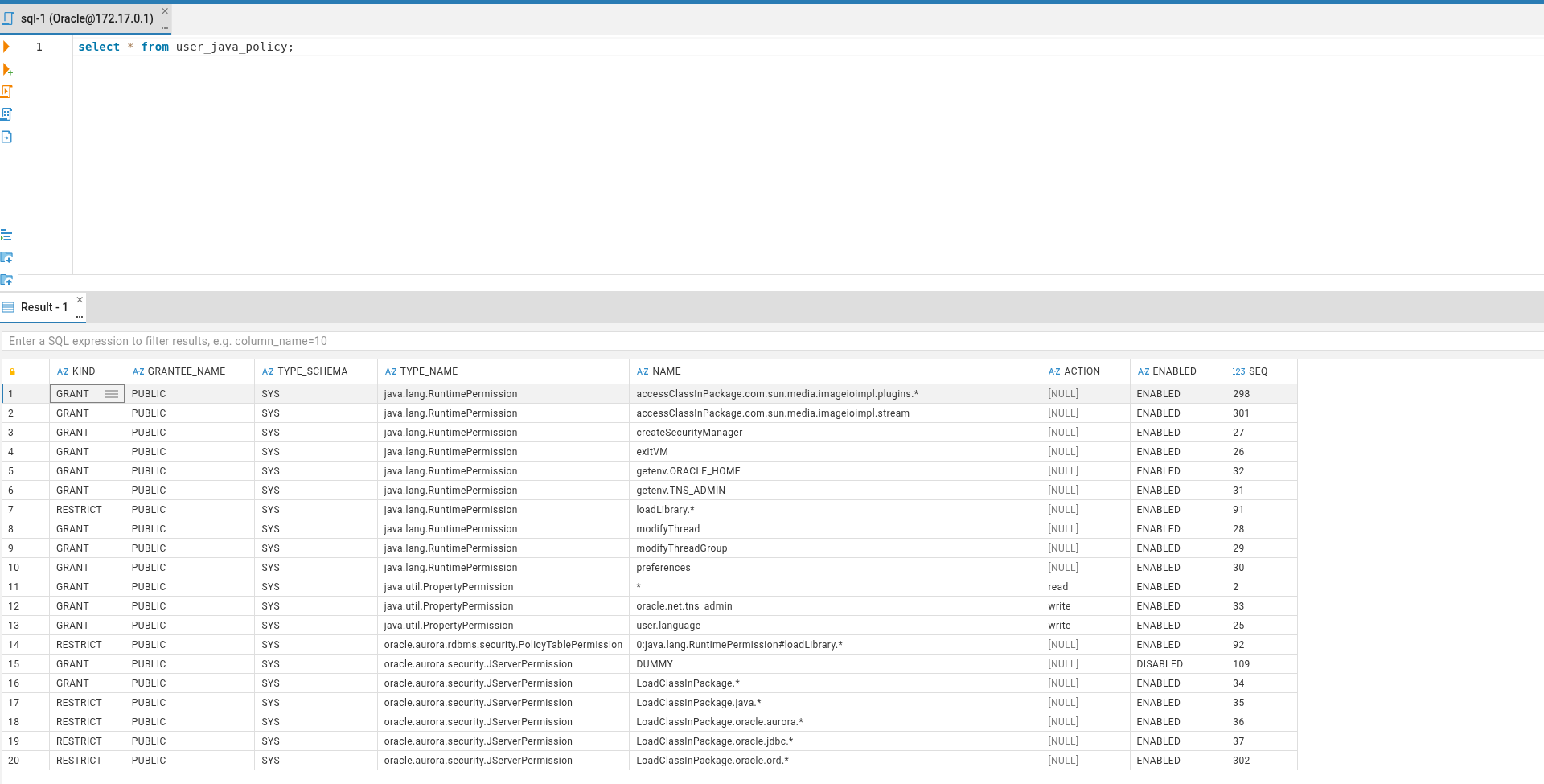This screenshot has width=1544, height=784.
Task: Click the Export query results document icon
Action: [7, 137]
